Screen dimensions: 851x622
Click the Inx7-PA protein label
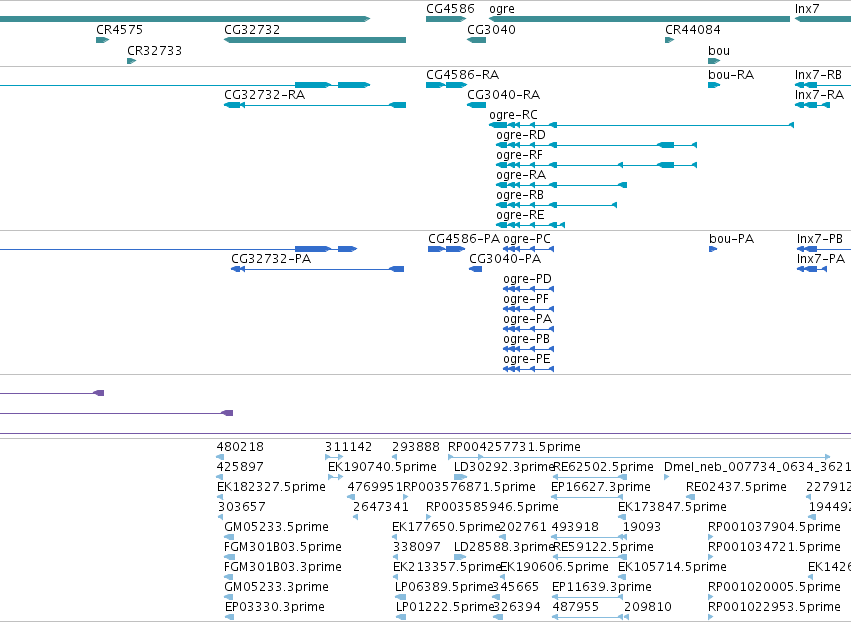click(821, 259)
